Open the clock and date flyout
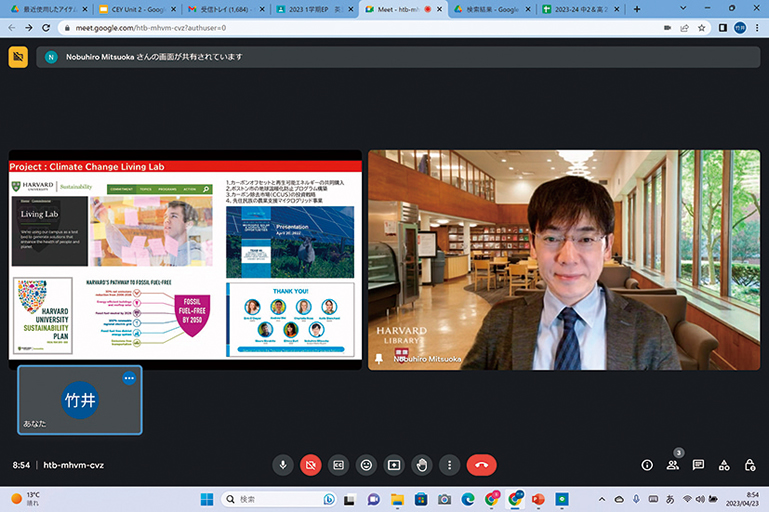The height and width of the screenshot is (512, 769). pyautogui.click(x=742, y=499)
